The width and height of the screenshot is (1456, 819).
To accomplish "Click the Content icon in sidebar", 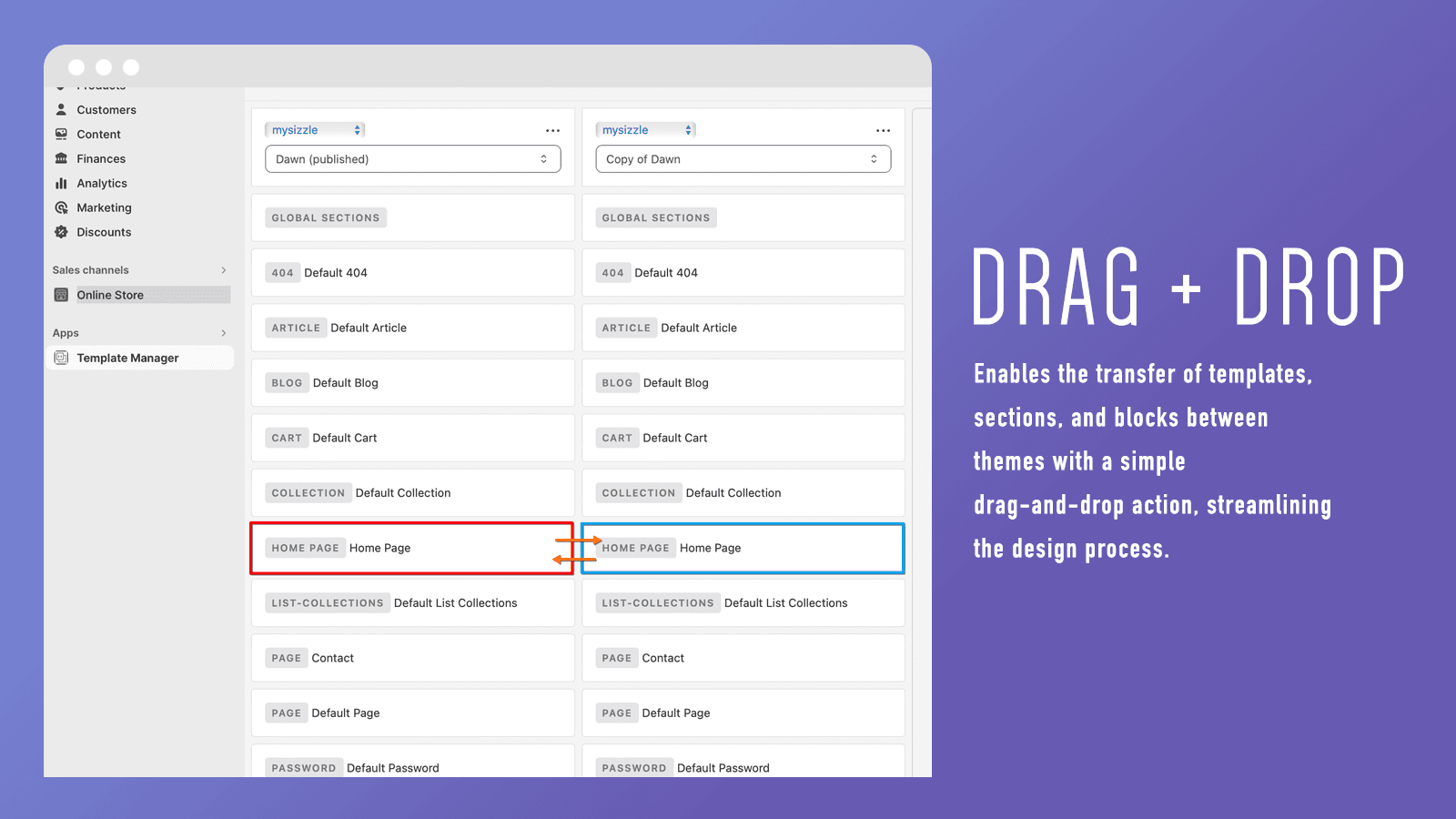I will [x=61, y=134].
